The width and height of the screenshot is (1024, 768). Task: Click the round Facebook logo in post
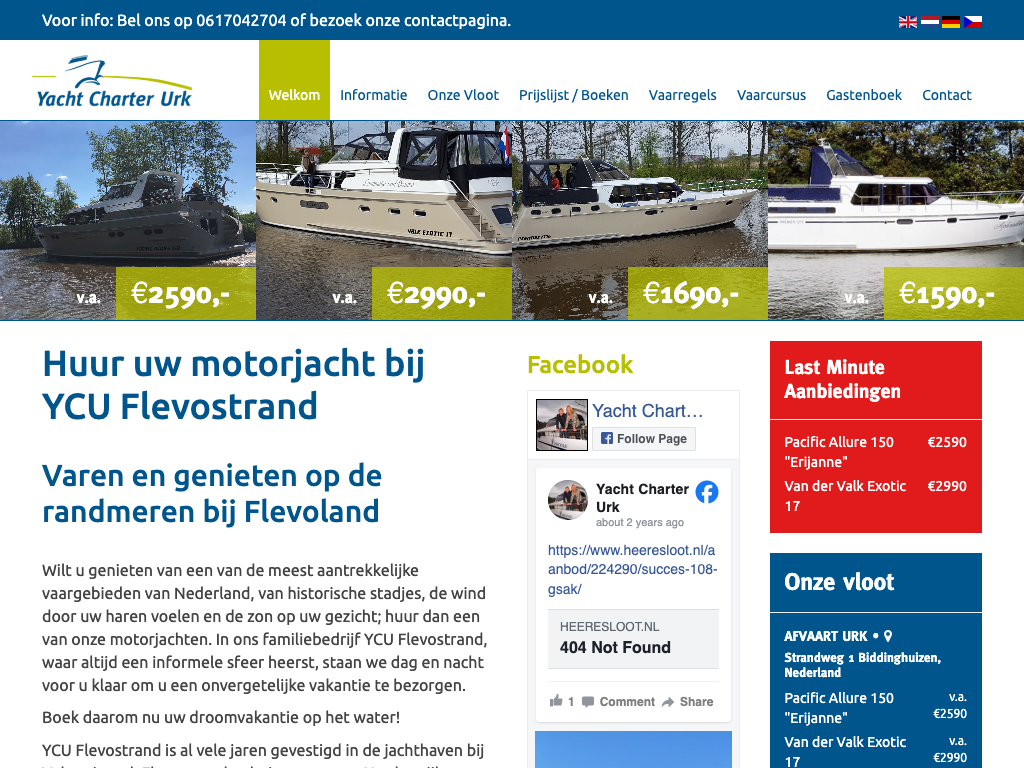pyautogui.click(x=707, y=492)
